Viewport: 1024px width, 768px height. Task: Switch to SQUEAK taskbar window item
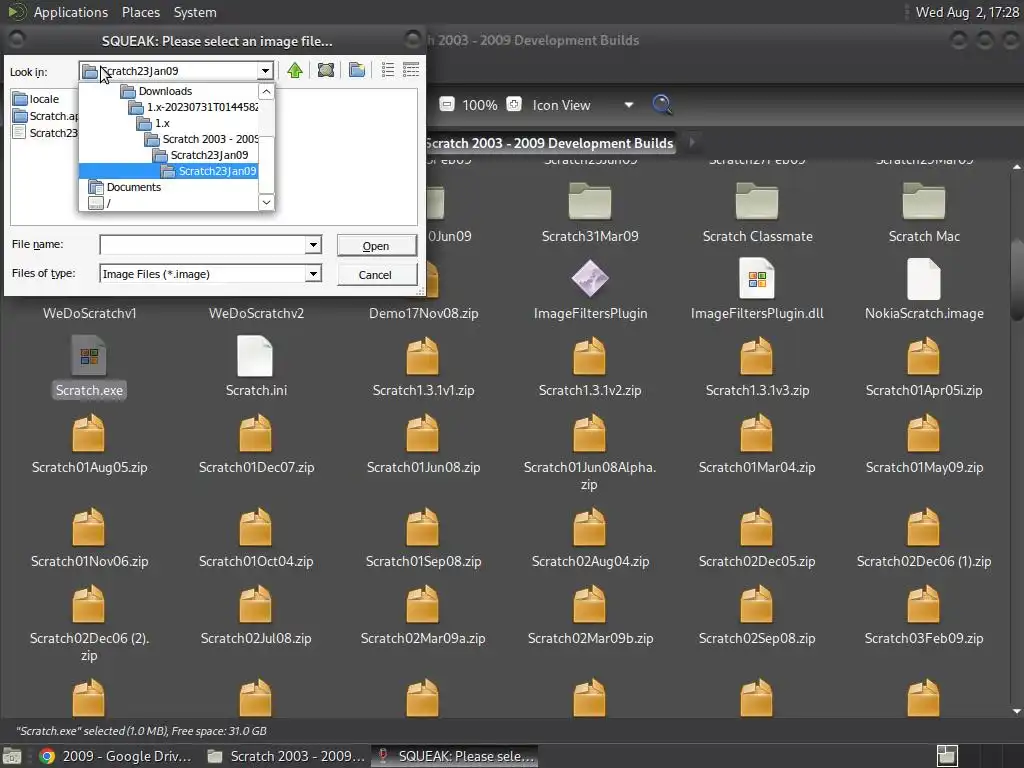(x=456, y=756)
